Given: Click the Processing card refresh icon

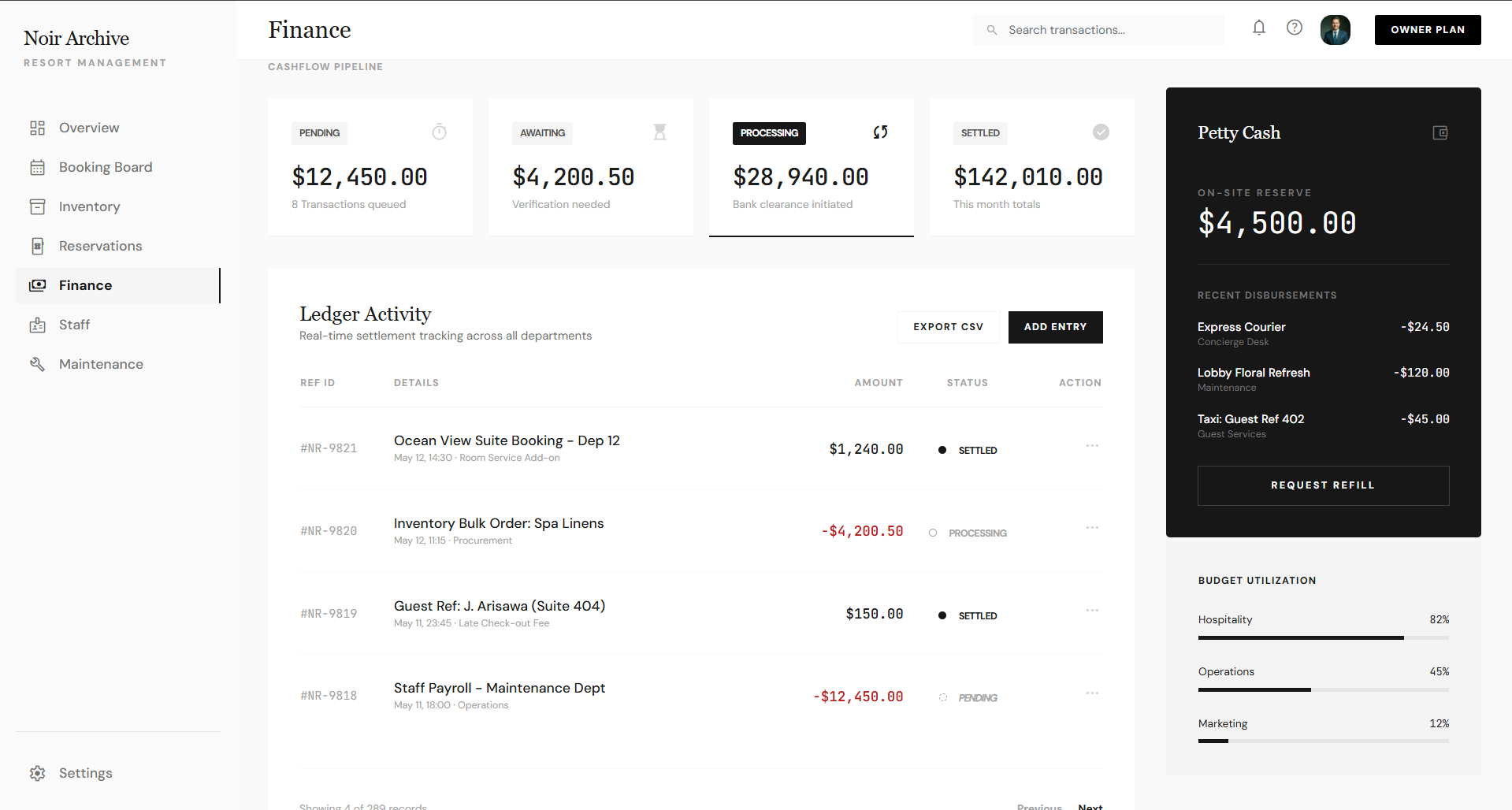Looking at the screenshot, I should (880, 132).
